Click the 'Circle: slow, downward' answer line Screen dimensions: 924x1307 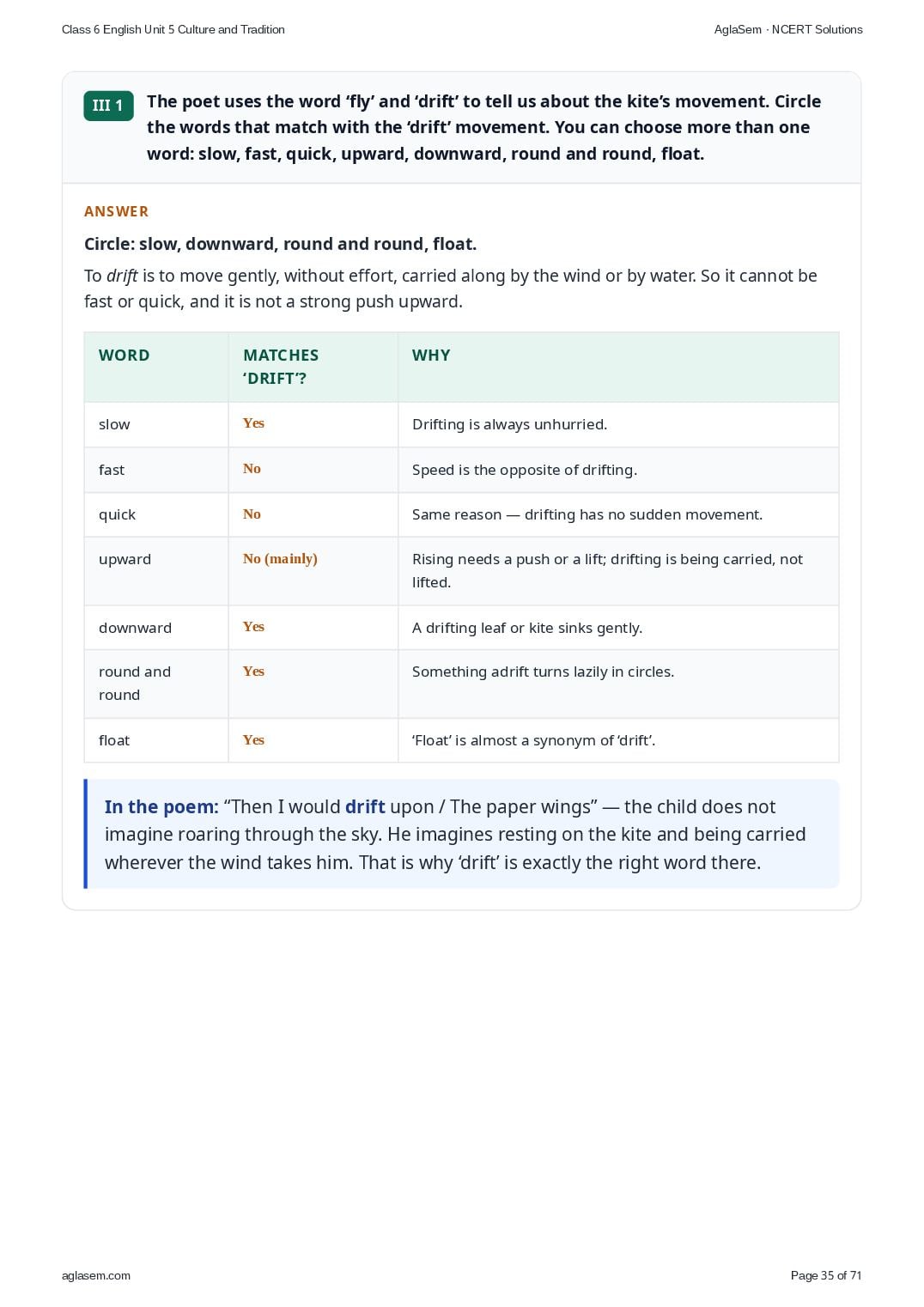pos(280,244)
